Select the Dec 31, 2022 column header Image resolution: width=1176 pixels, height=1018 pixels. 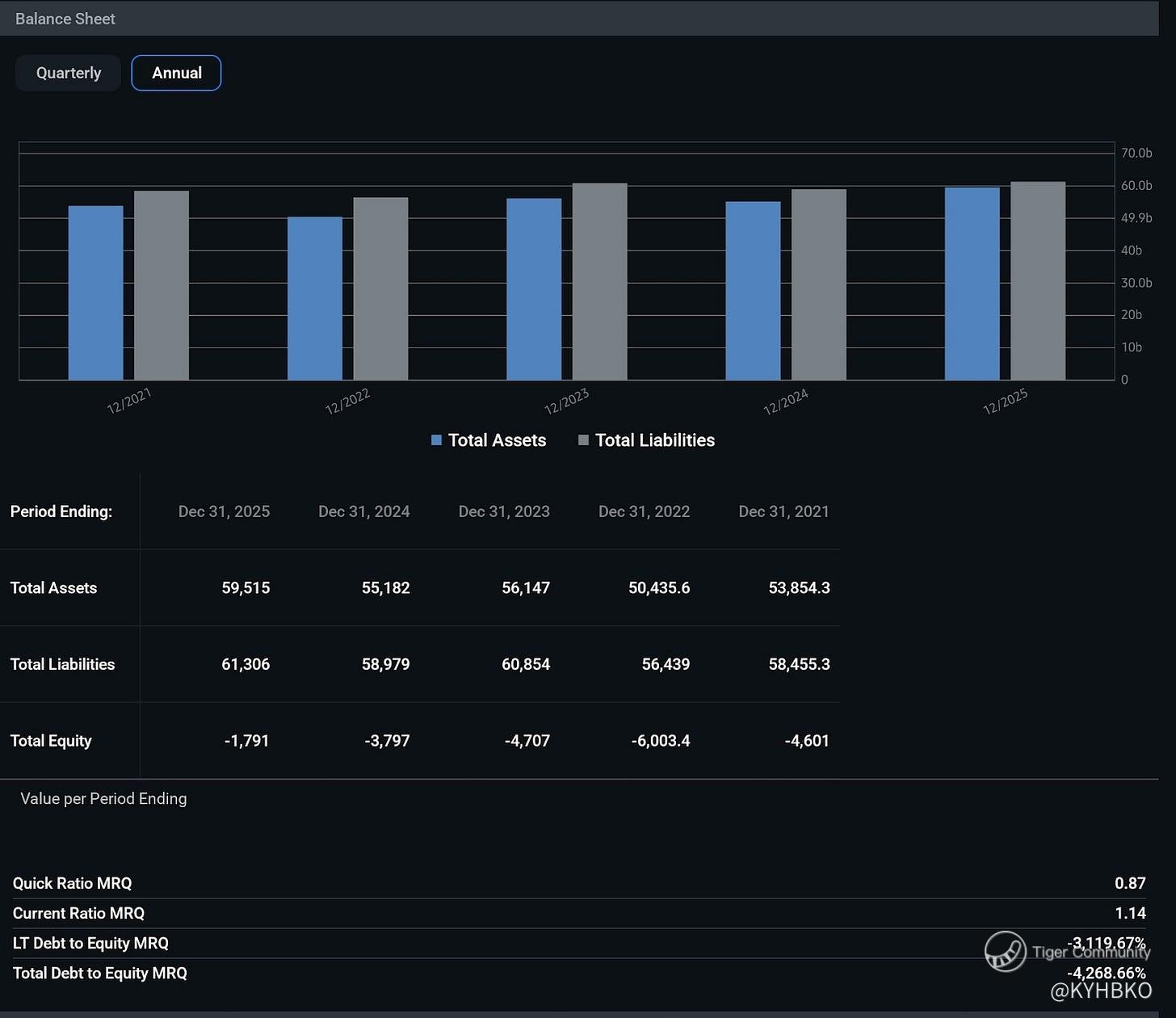[645, 511]
